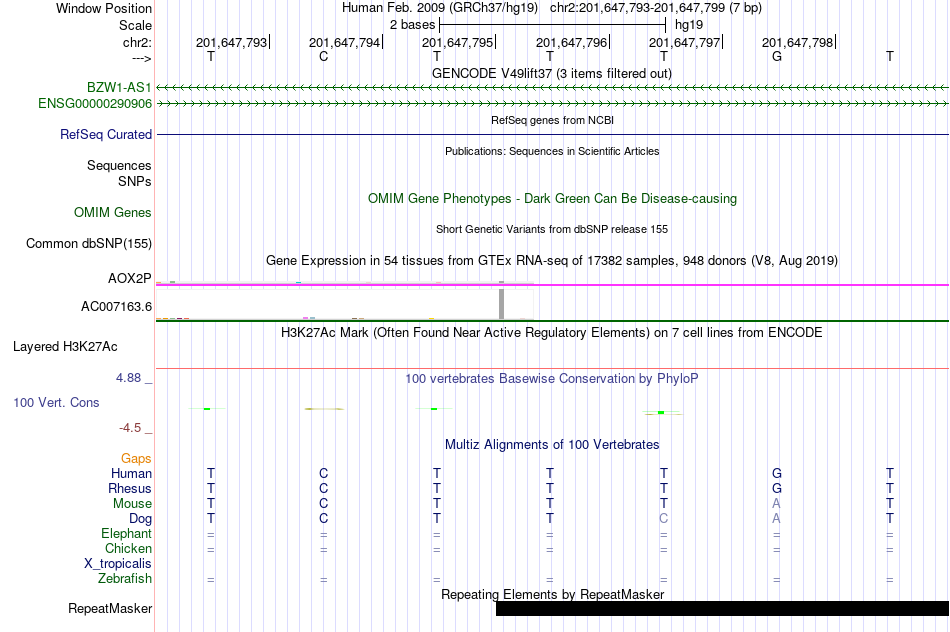Click the -4.5 PhyloP lower scale value
The width and height of the screenshot is (950, 632).
click(130, 428)
